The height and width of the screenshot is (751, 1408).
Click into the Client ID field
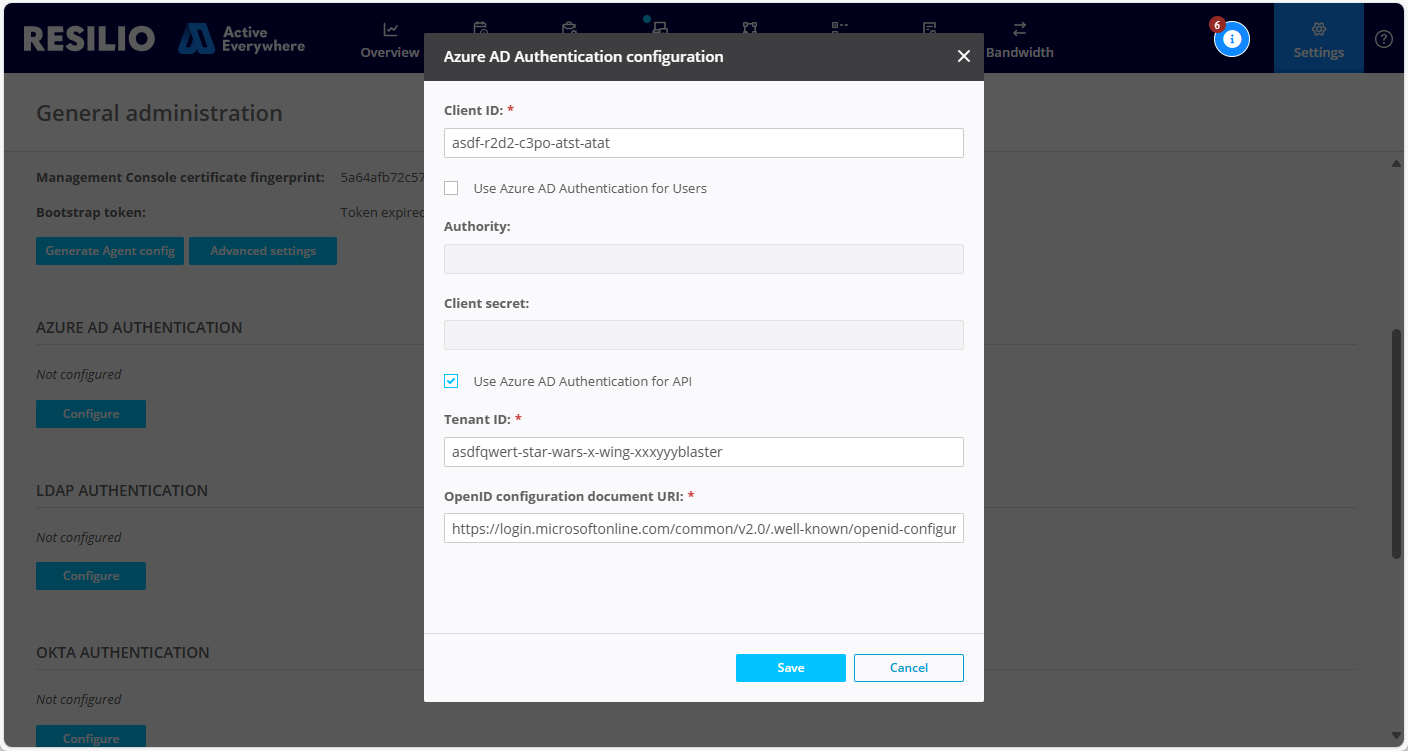coord(703,143)
